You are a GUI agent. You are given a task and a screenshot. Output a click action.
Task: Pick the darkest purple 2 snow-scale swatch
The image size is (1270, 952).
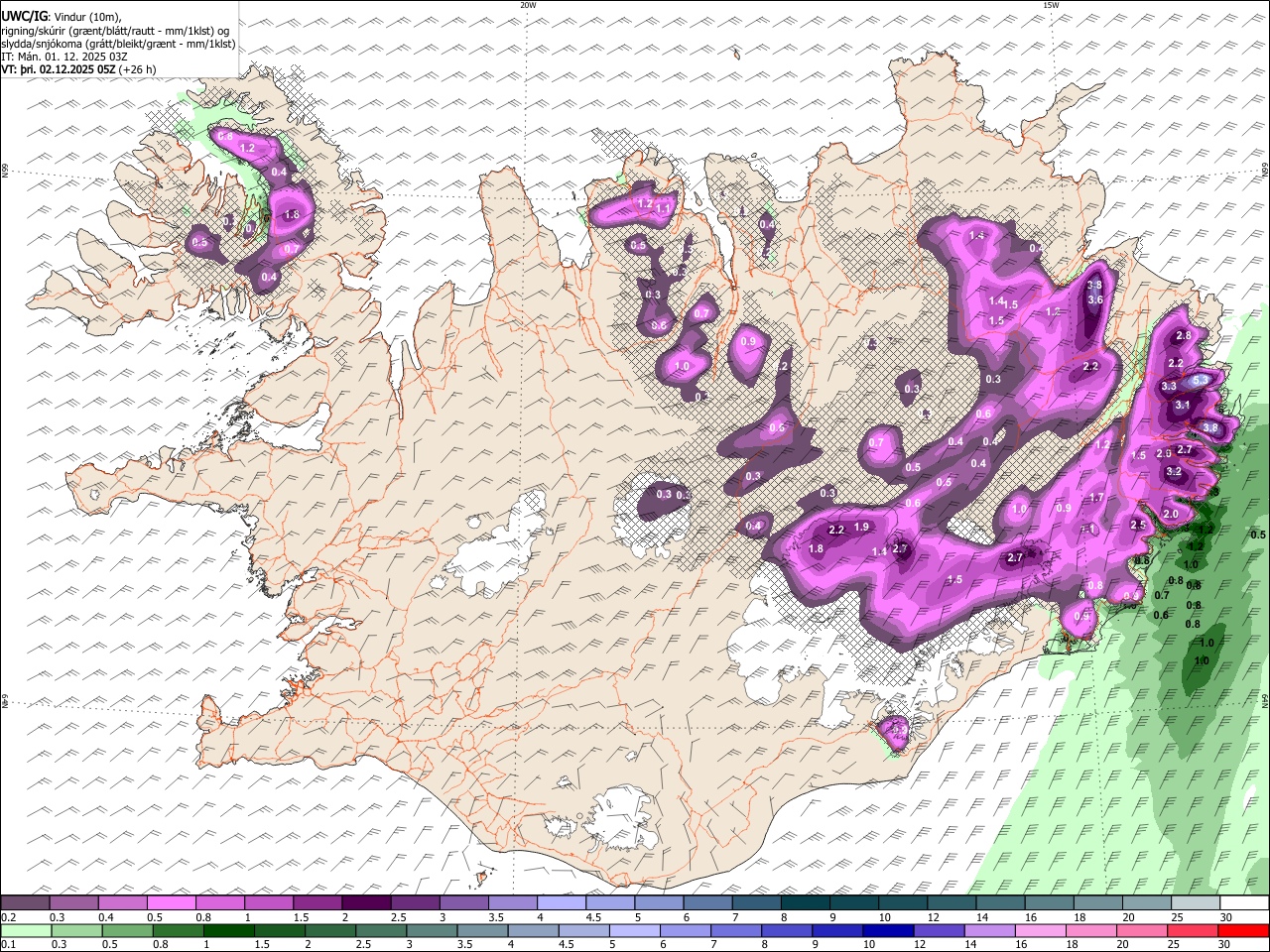click(366, 903)
